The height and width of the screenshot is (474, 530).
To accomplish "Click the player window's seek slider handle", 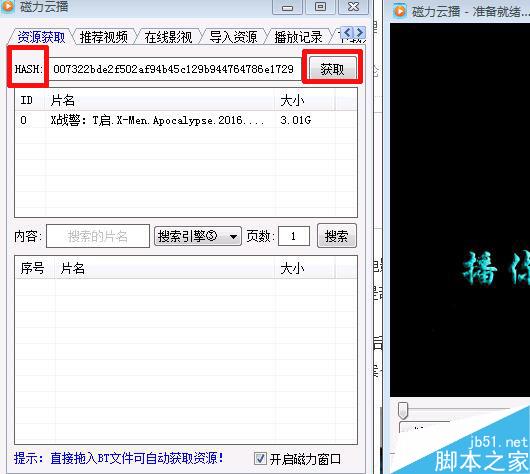I will click(403, 411).
